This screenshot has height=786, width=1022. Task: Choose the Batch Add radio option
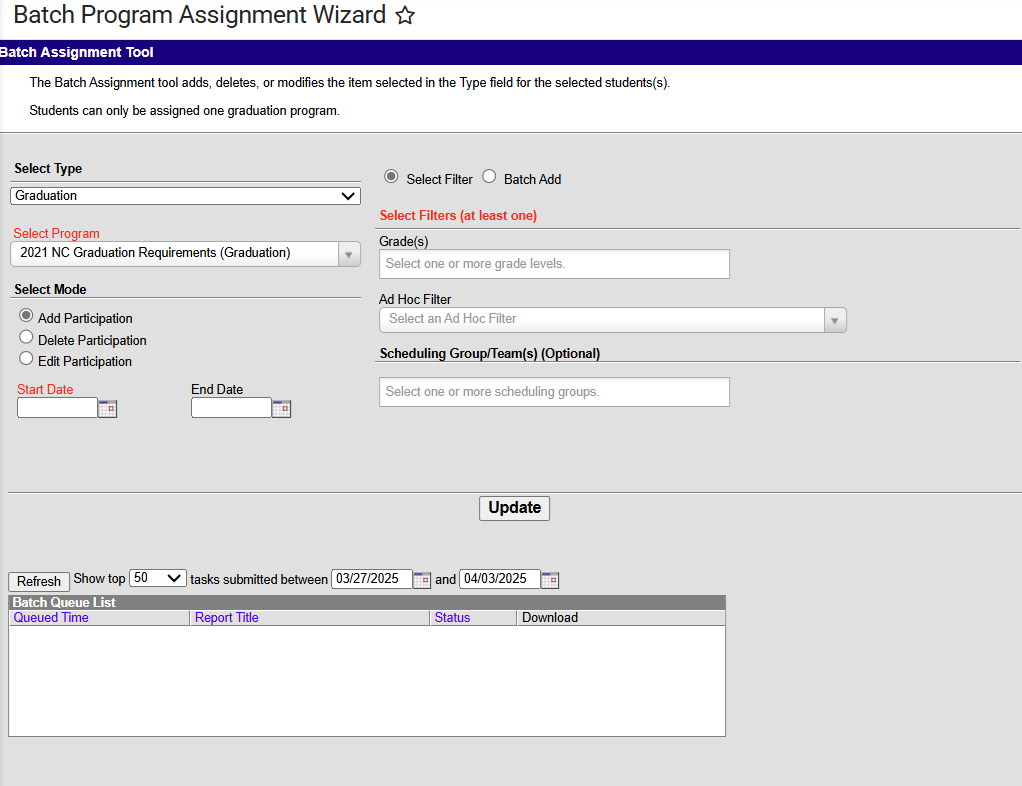click(x=489, y=177)
